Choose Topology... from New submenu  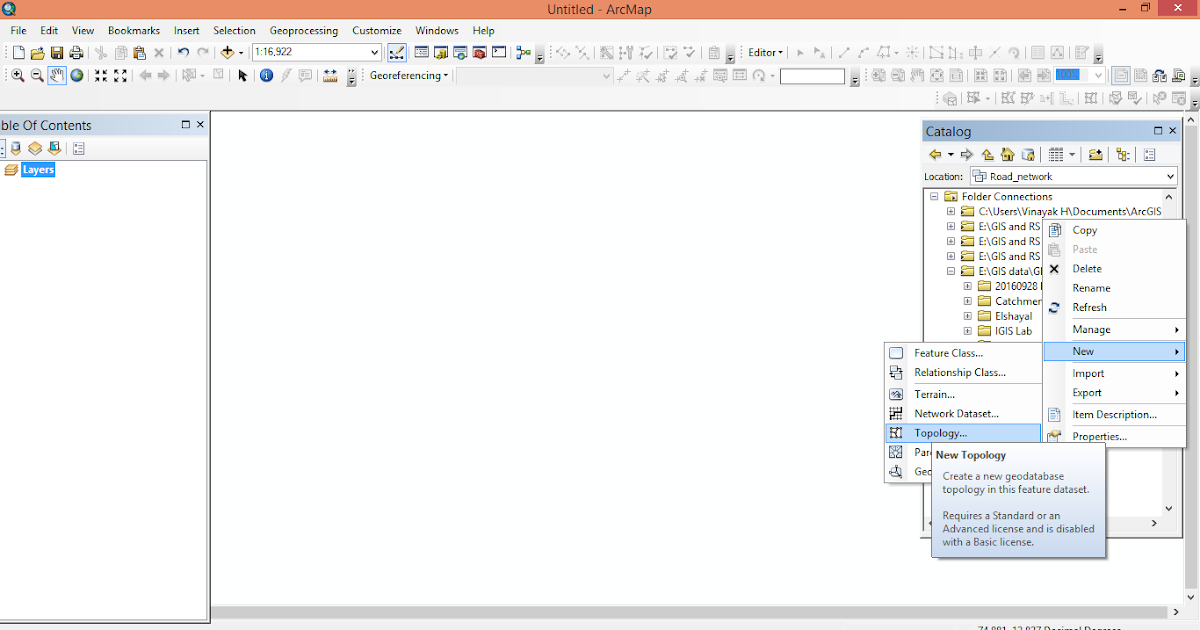(963, 433)
